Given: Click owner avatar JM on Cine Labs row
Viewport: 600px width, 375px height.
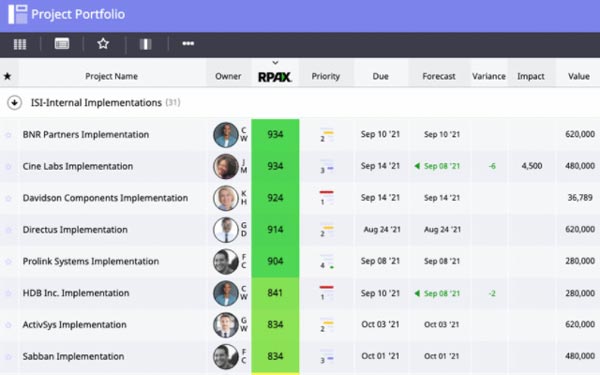Looking at the screenshot, I should [226, 166].
